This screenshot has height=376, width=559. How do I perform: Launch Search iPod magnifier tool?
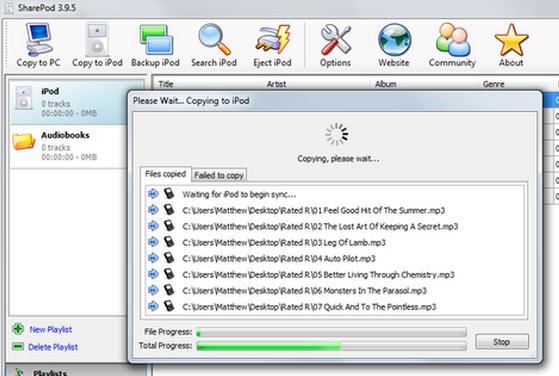pyautogui.click(x=214, y=45)
